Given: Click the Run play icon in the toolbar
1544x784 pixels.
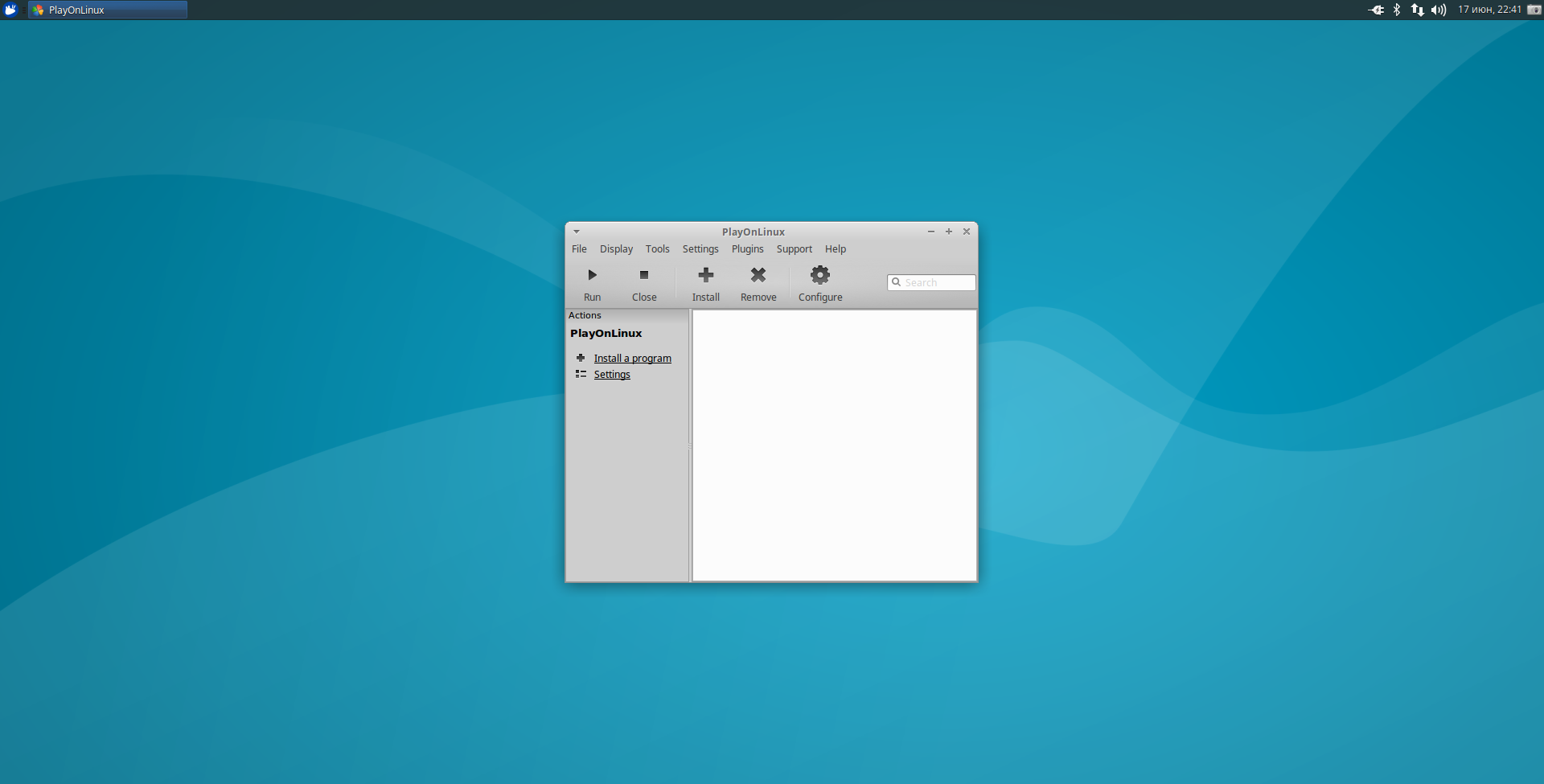Looking at the screenshot, I should (x=592, y=275).
